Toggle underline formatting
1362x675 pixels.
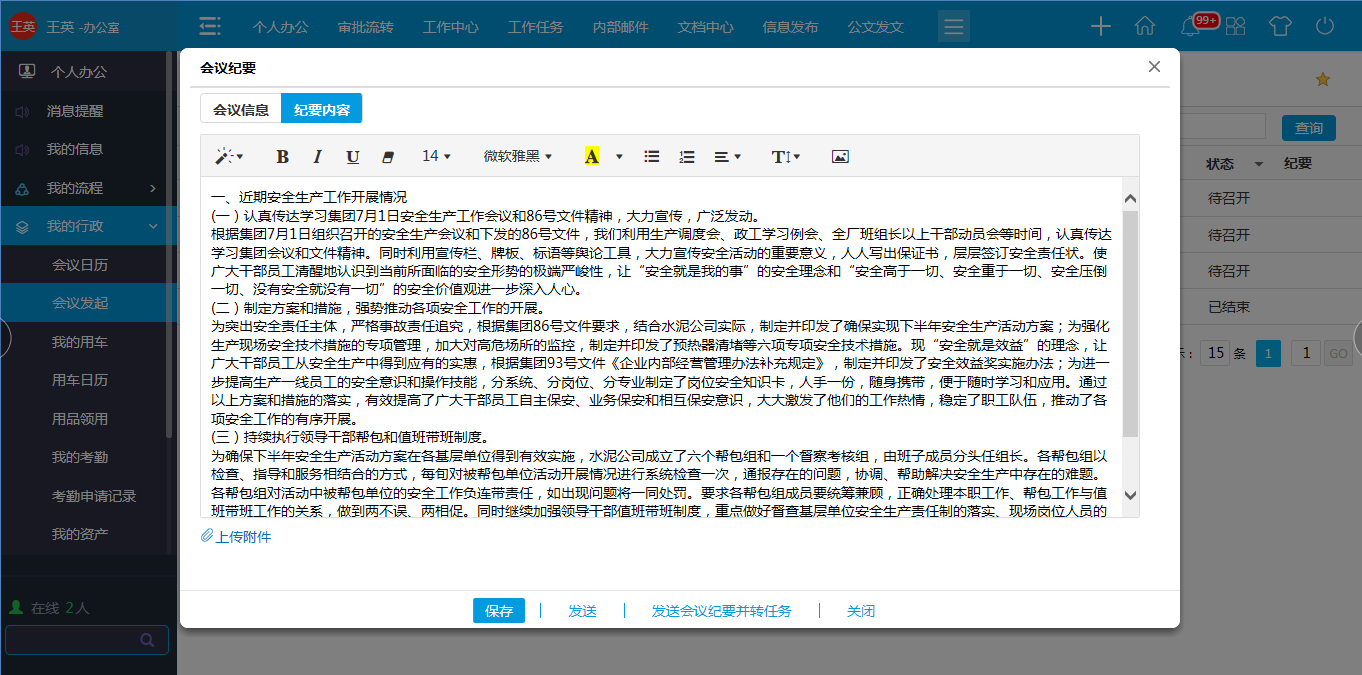(x=352, y=156)
